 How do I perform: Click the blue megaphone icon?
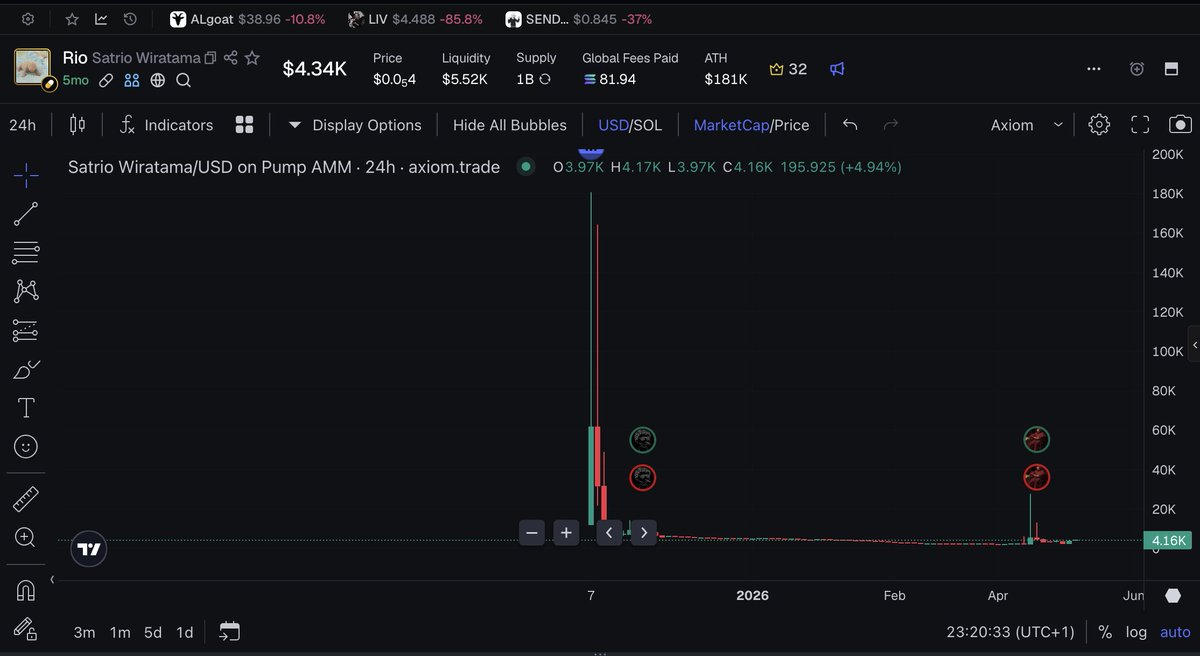838,69
